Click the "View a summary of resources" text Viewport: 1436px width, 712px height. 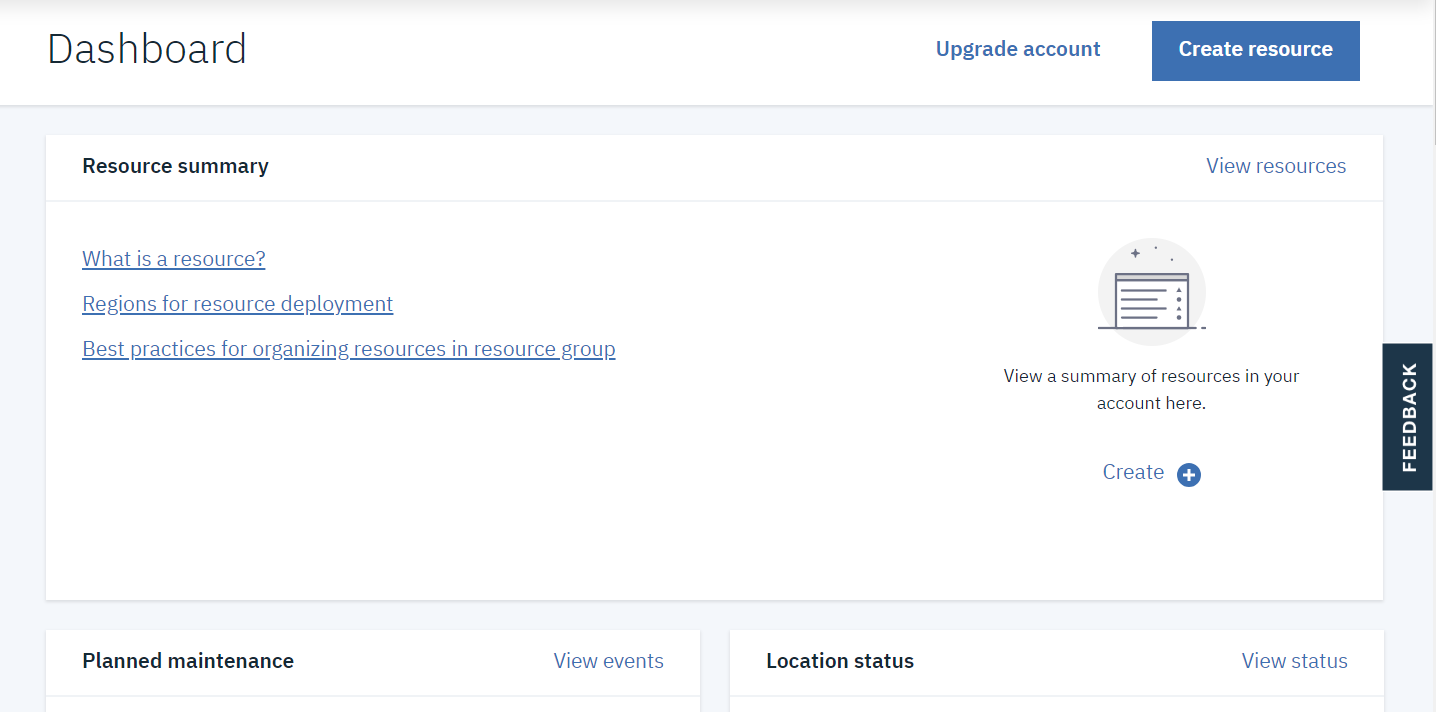[1151, 376]
